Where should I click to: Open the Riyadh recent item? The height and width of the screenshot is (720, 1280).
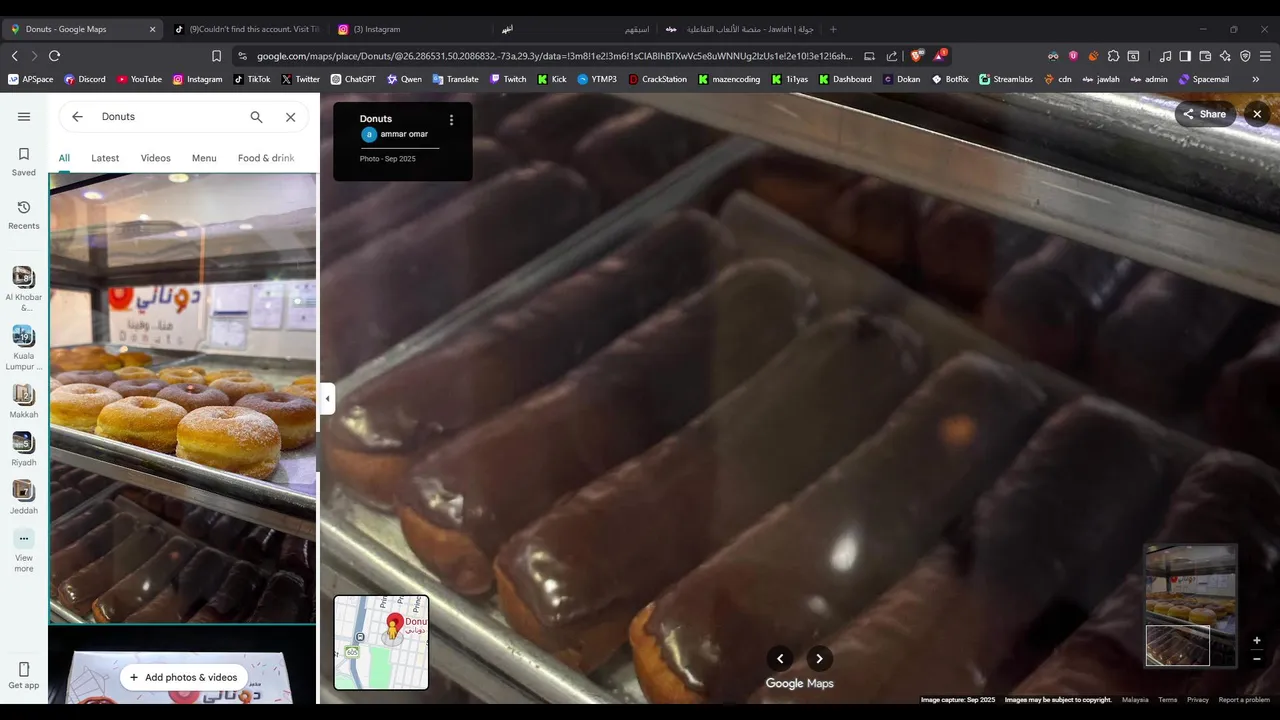pos(24,449)
